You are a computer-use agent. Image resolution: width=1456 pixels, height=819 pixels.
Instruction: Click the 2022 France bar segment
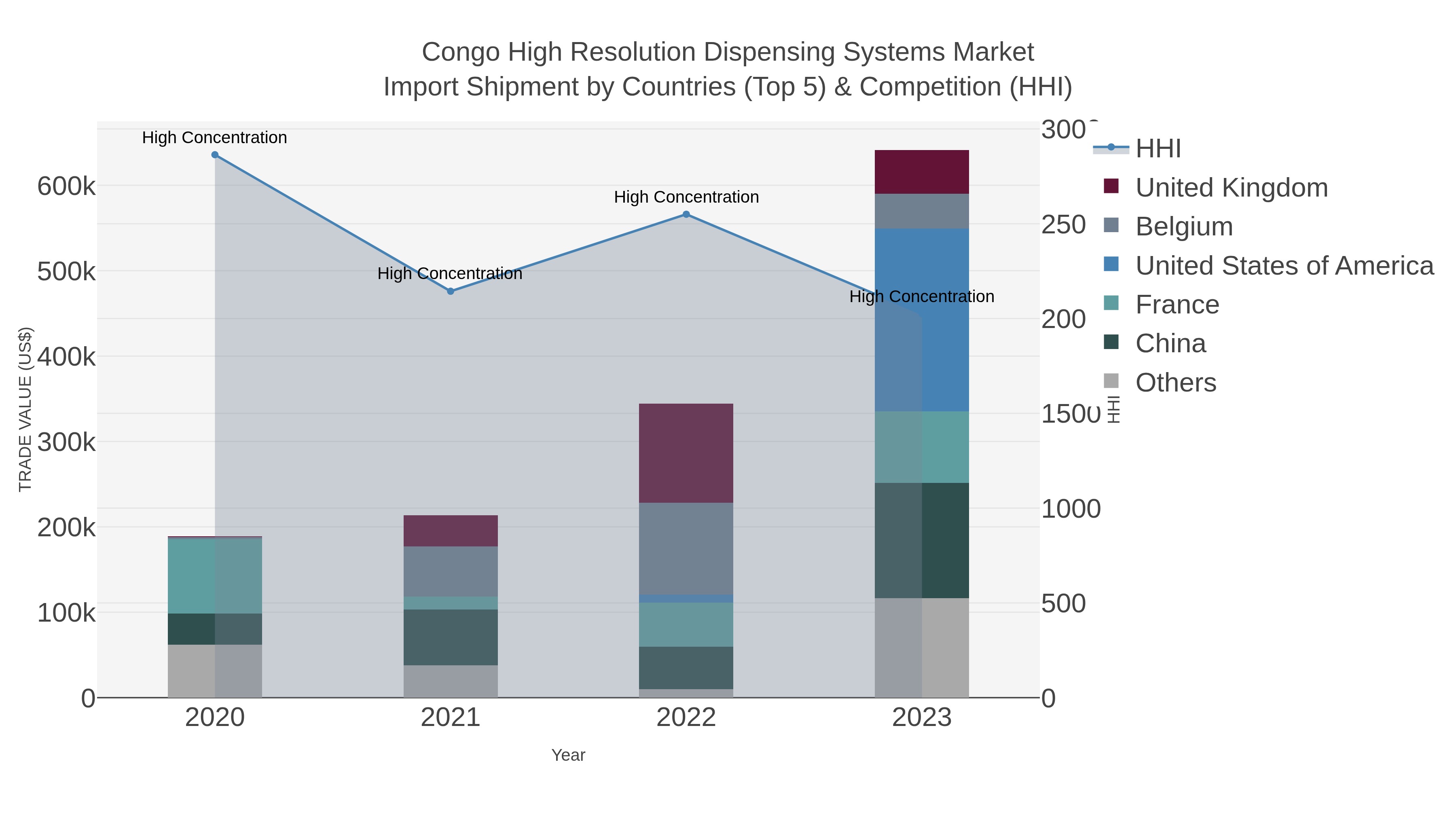(686, 624)
